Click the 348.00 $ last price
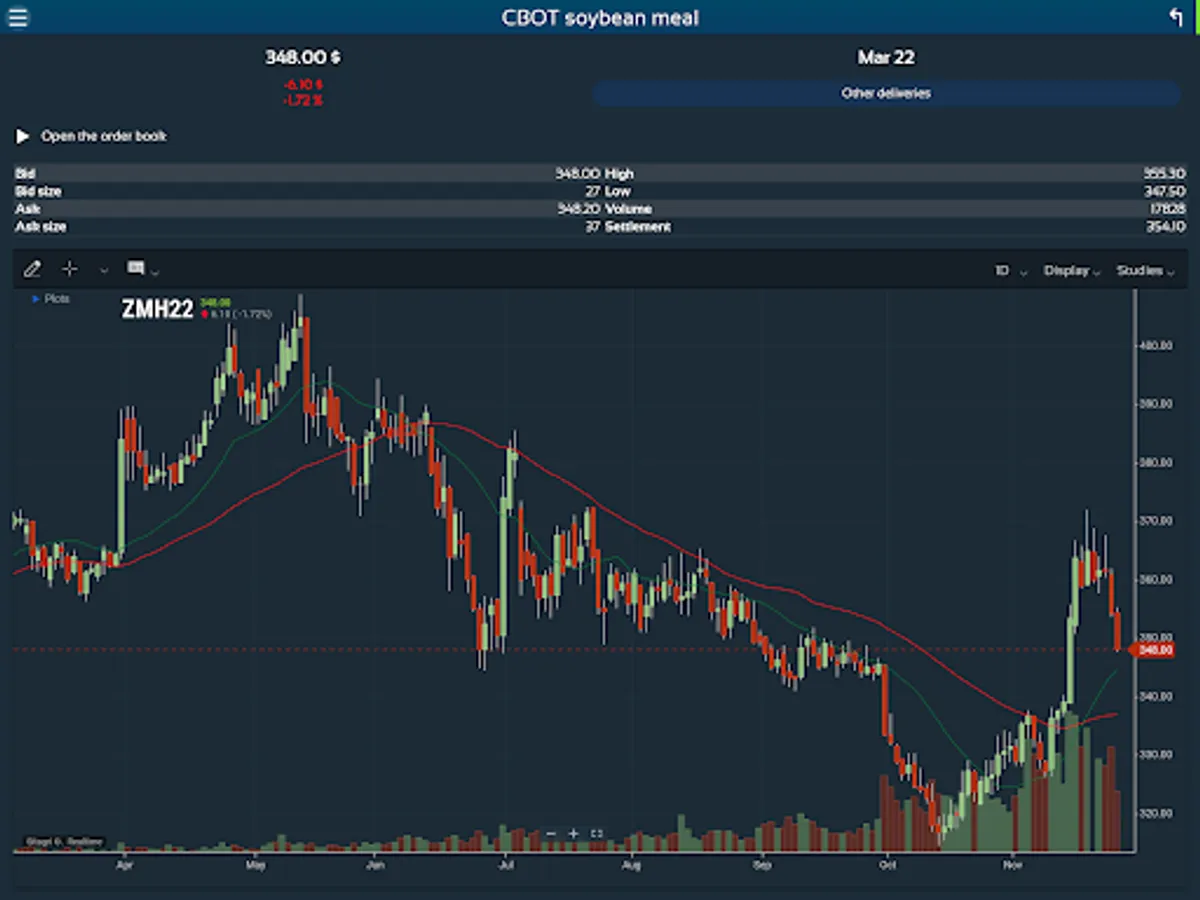 tap(302, 58)
